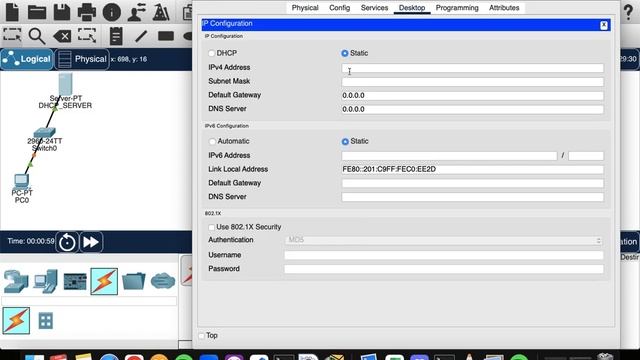Open file with folder icon
The image size is (640, 360).
(37, 12)
